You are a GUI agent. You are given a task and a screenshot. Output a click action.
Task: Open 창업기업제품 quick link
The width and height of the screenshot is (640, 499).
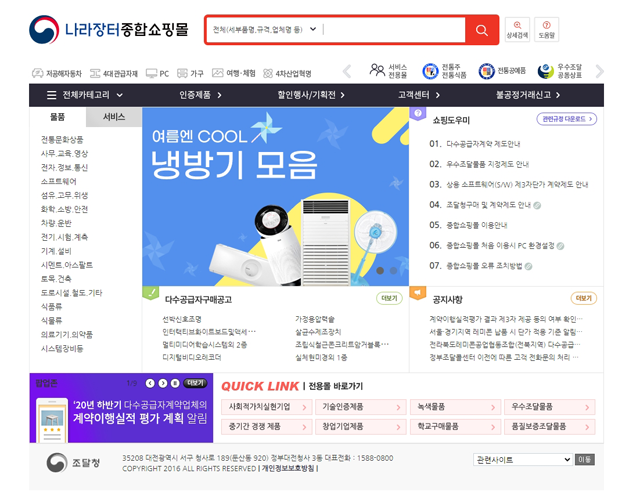(361, 427)
